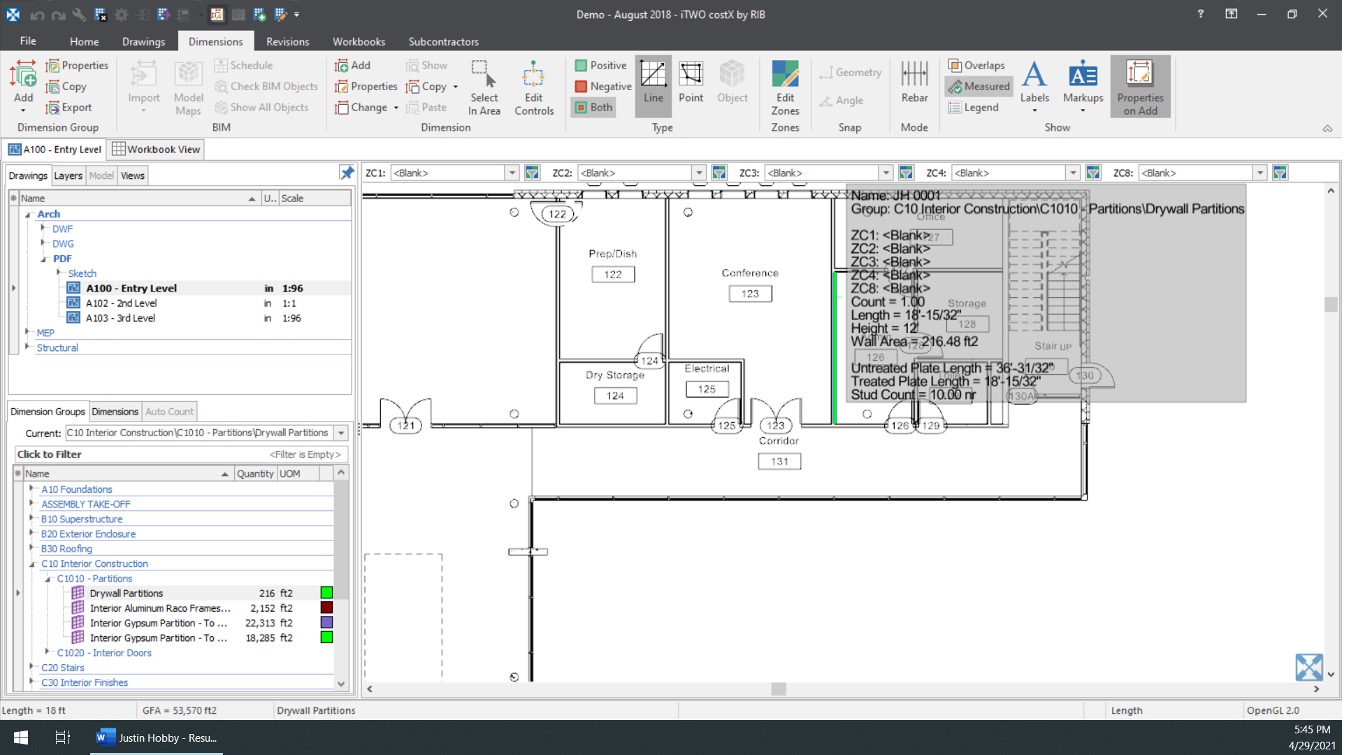Select the A103 - 3rd Level drawing
The height and width of the screenshot is (755, 1345).
(121, 318)
